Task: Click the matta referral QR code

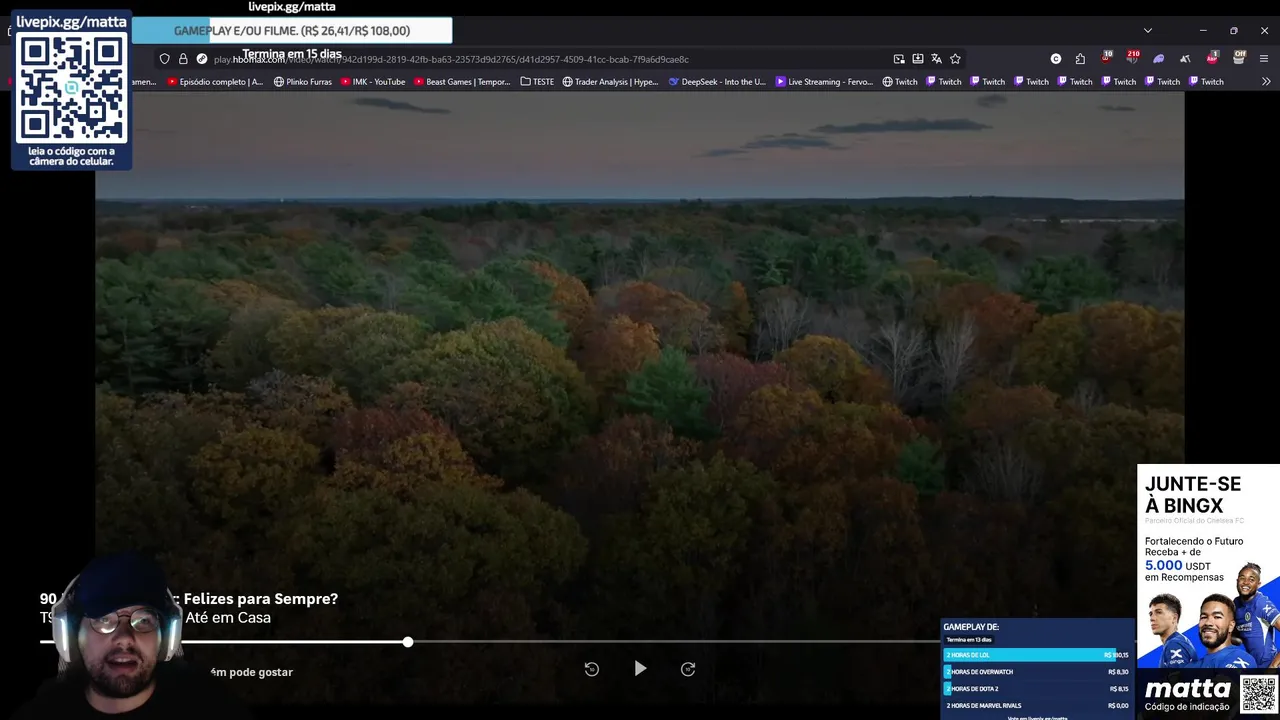Action: [x=1259, y=694]
